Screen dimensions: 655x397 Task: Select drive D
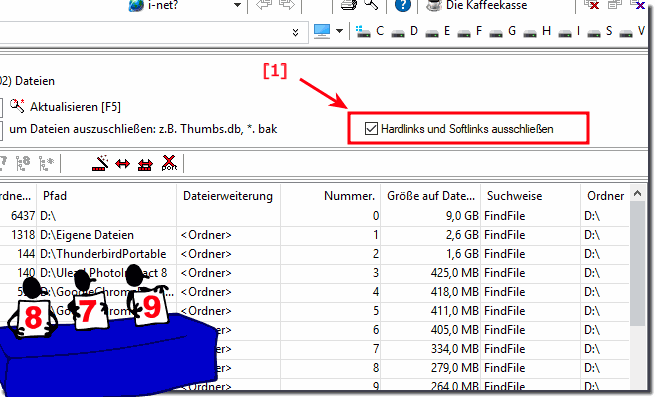405,31
